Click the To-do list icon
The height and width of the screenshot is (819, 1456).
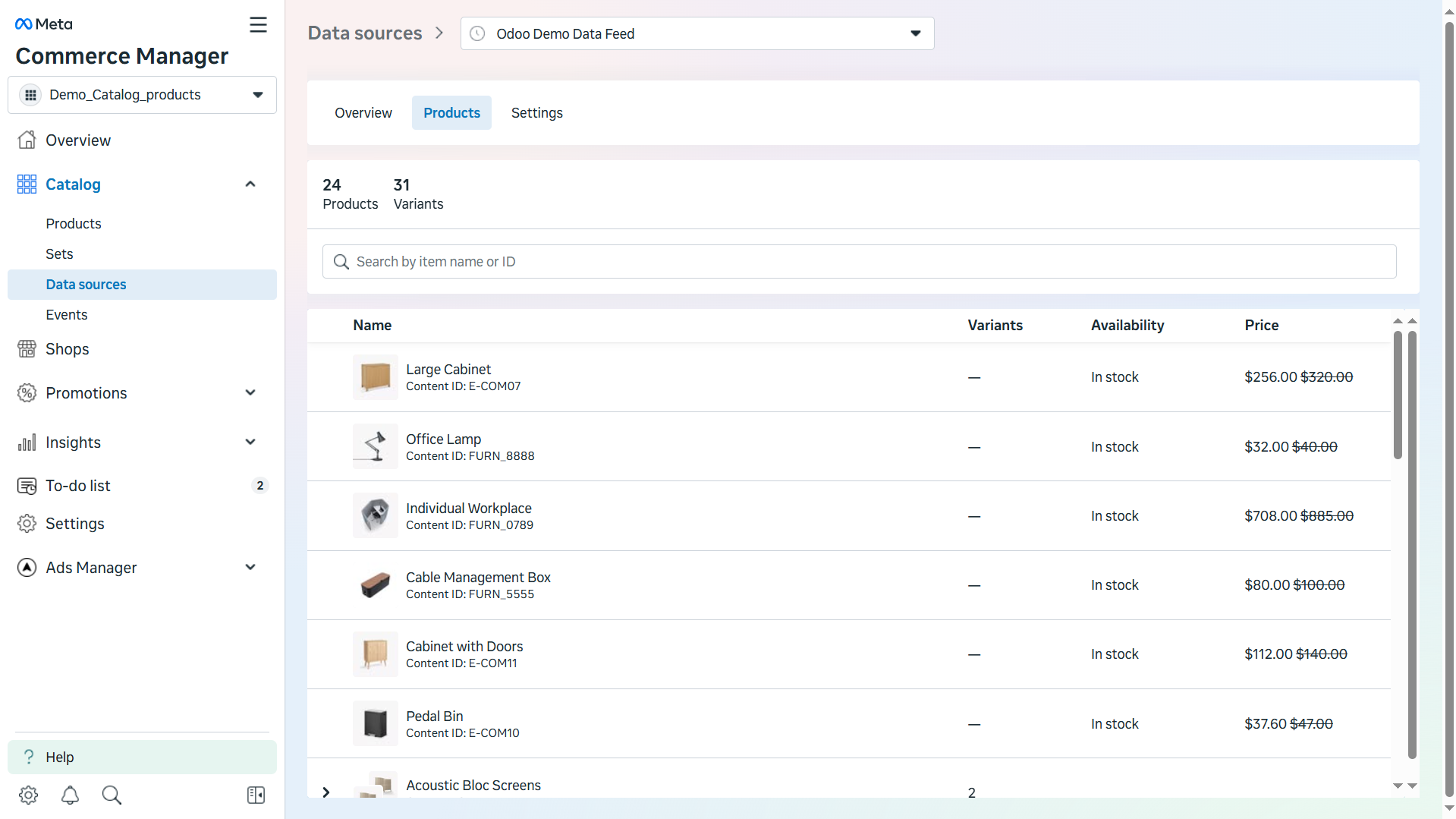[x=27, y=486]
